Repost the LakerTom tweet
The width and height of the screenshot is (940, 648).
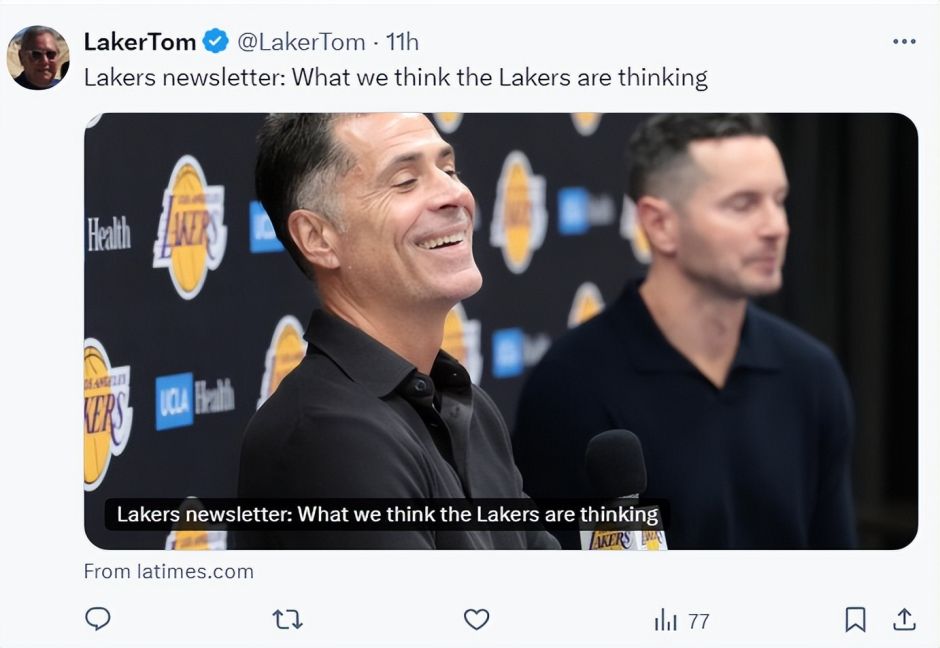[x=287, y=620]
